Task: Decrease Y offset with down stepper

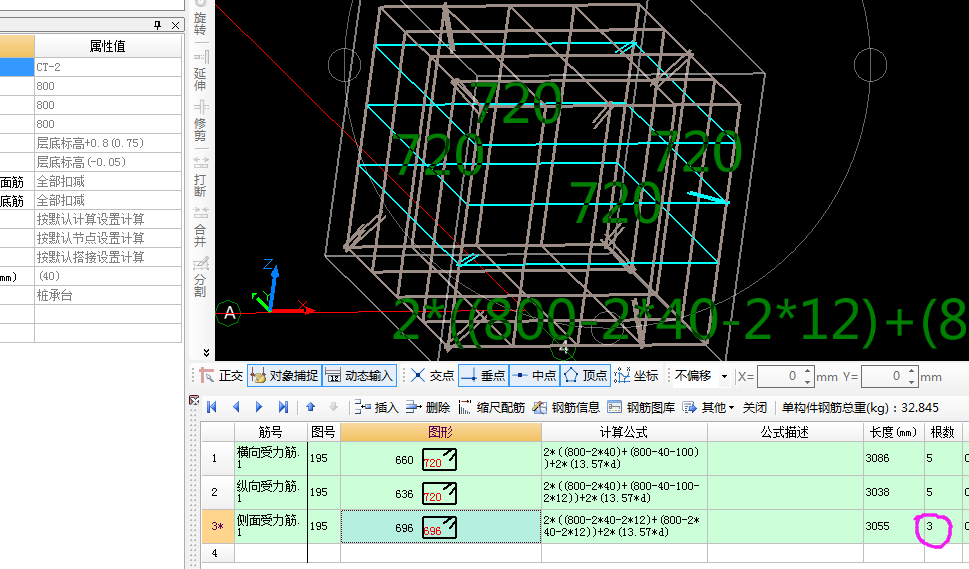Action: click(912, 382)
